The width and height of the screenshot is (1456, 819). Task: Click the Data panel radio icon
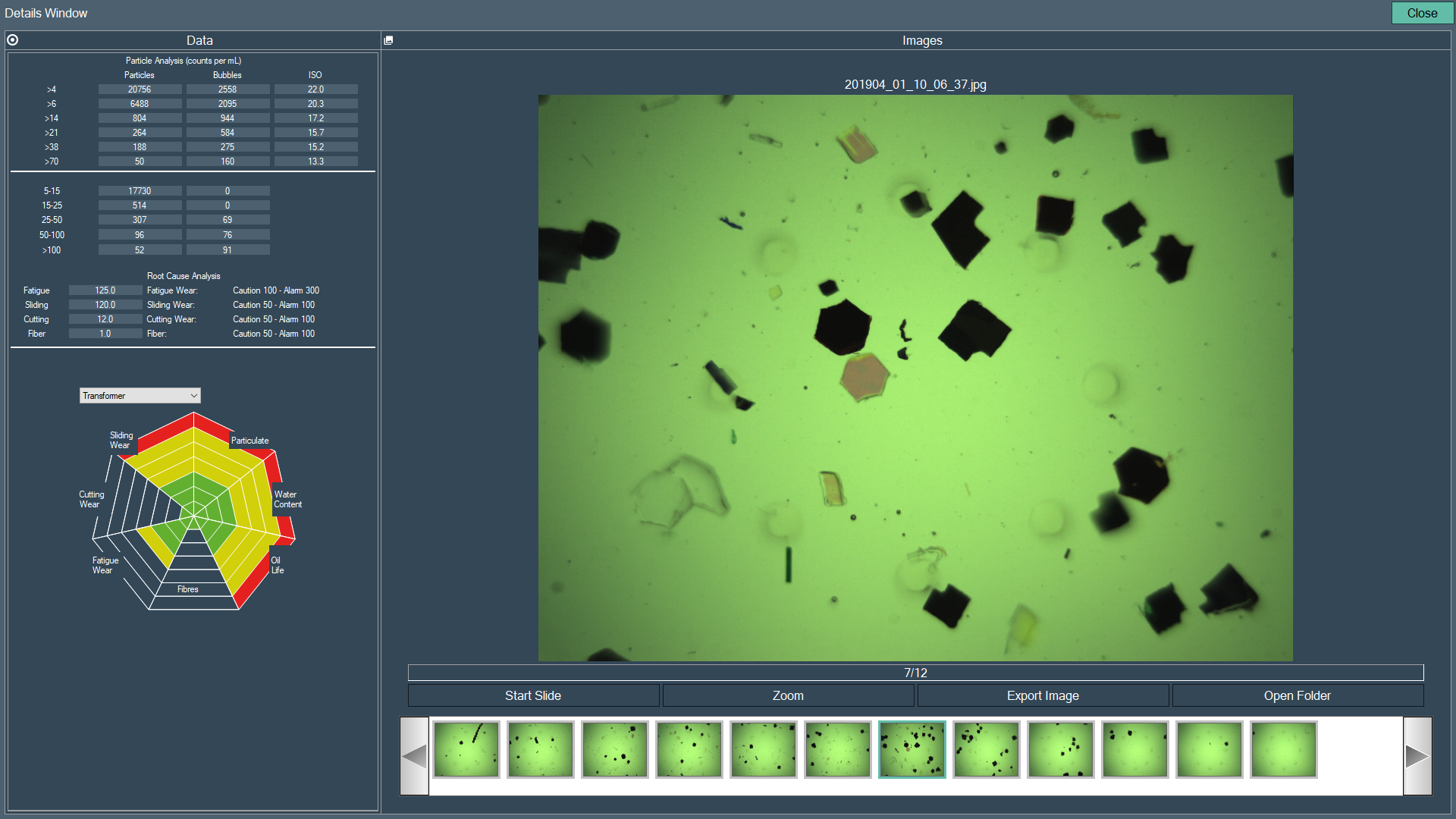[x=13, y=40]
